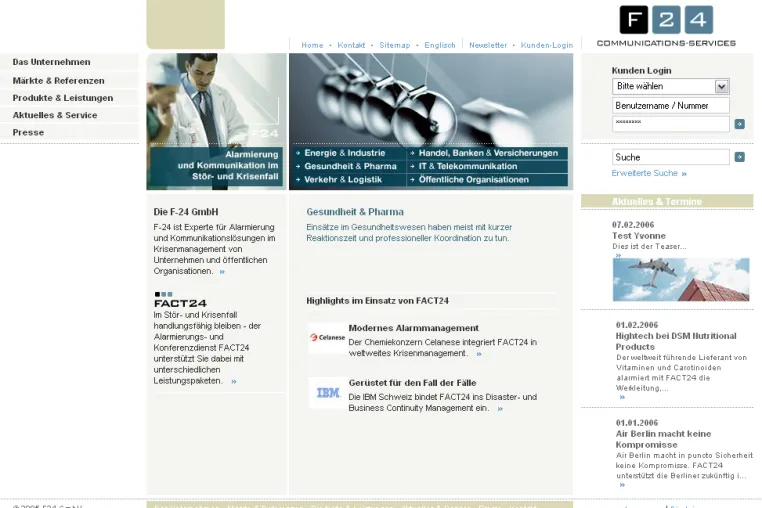Select Gesundheit & Pharma market in banner

tap(350, 166)
